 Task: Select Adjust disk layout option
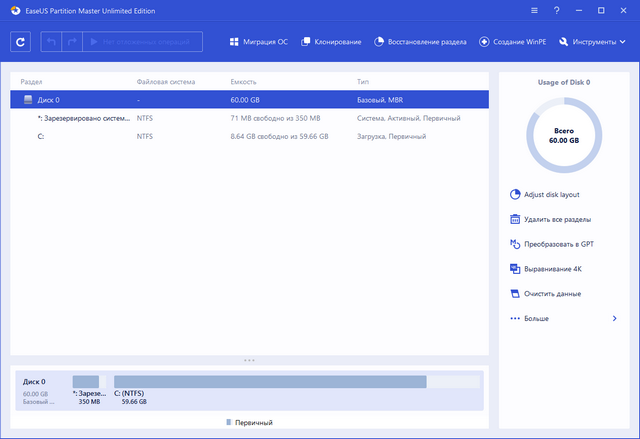click(x=551, y=194)
